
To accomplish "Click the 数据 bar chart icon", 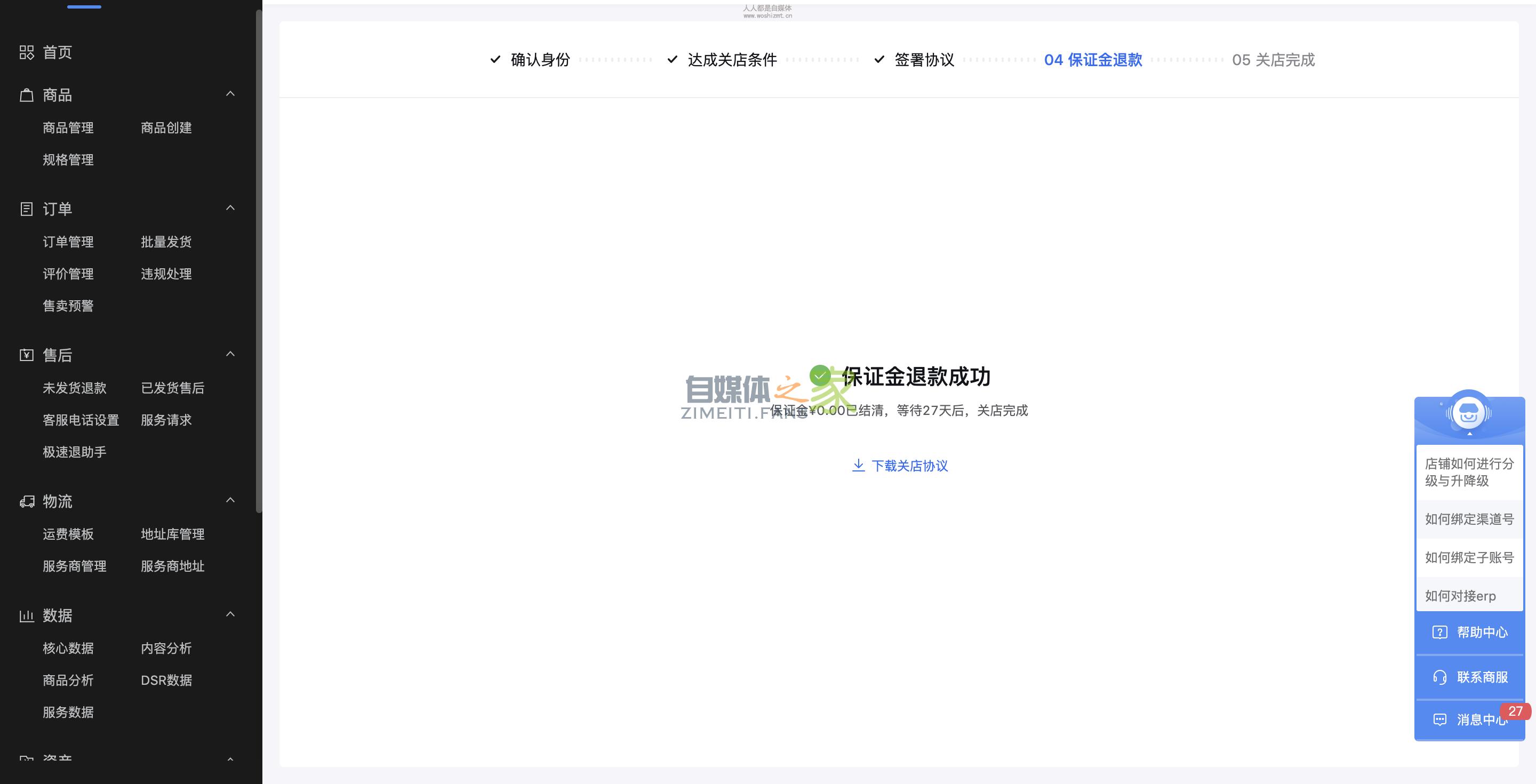I will pyautogui.click(x=26, y=615).
